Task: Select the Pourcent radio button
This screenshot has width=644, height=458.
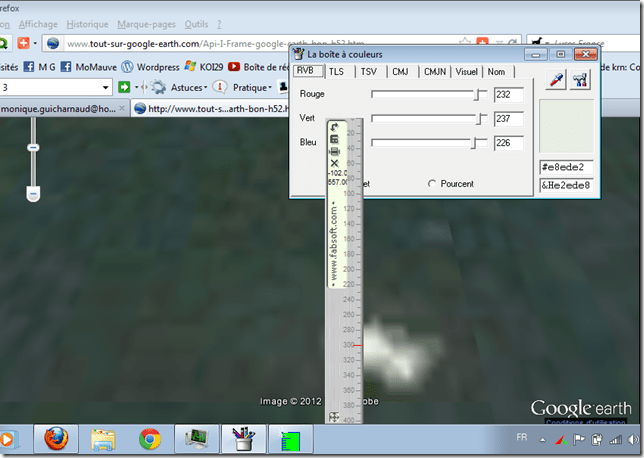Action: click(432, 184)
